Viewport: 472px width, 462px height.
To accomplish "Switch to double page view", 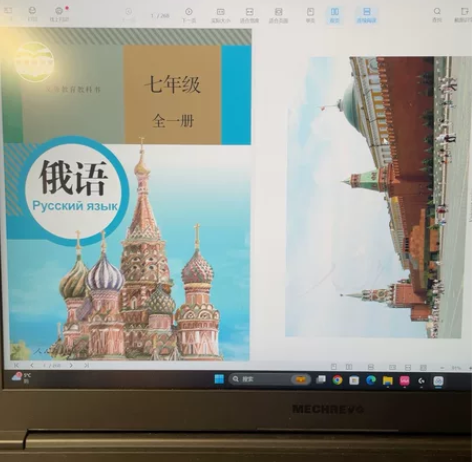I will pyautogui.click(x=334, y=15).
